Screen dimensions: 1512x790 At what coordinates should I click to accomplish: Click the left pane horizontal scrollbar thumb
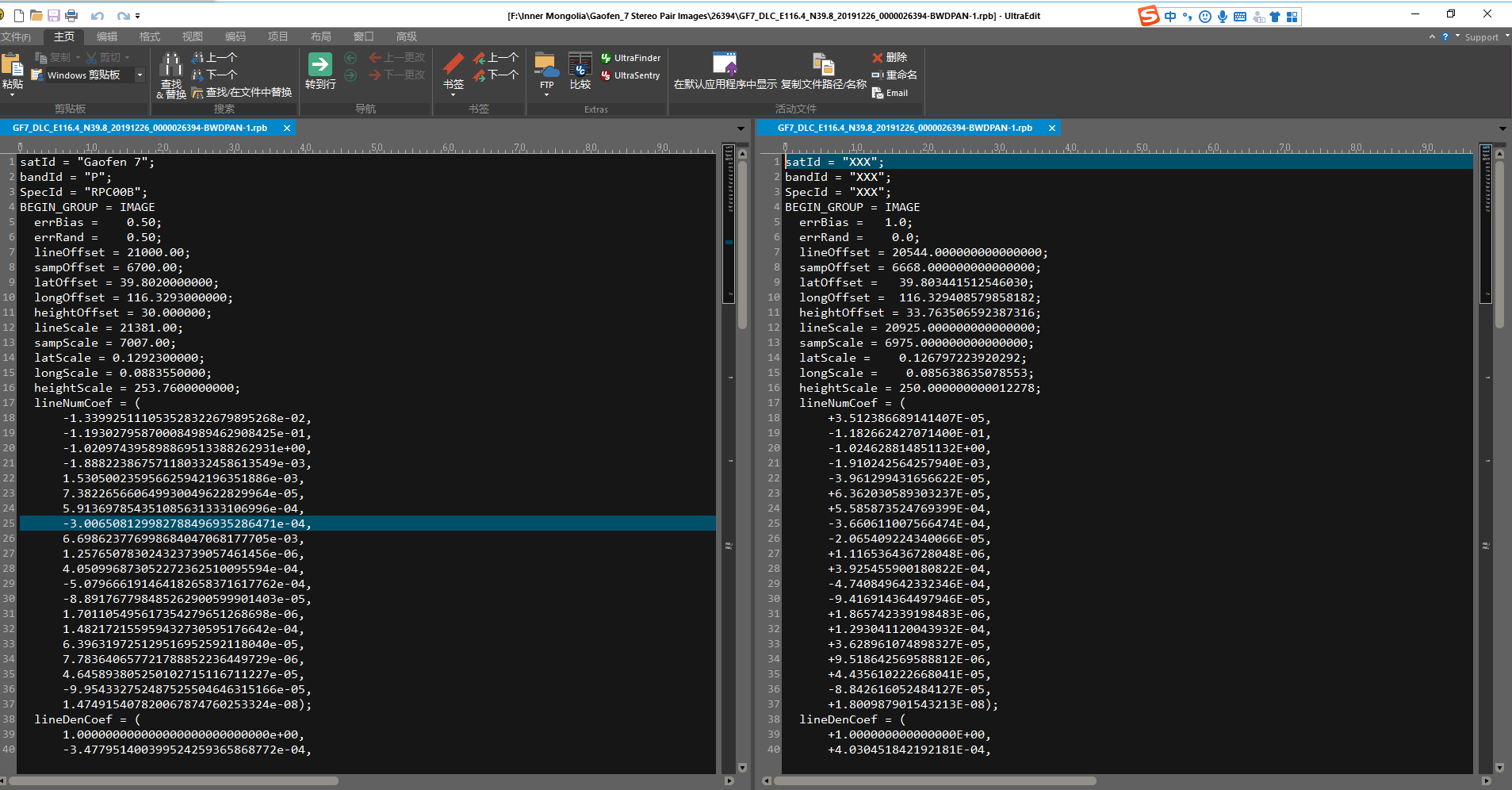(174, 780)
